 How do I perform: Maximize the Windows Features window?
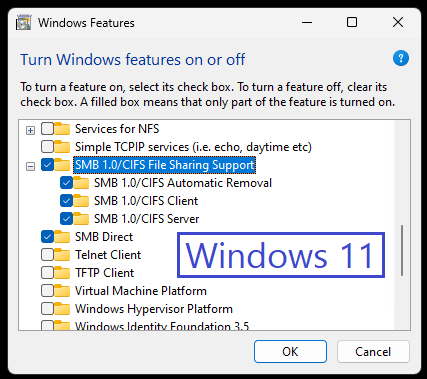[352, 23]
